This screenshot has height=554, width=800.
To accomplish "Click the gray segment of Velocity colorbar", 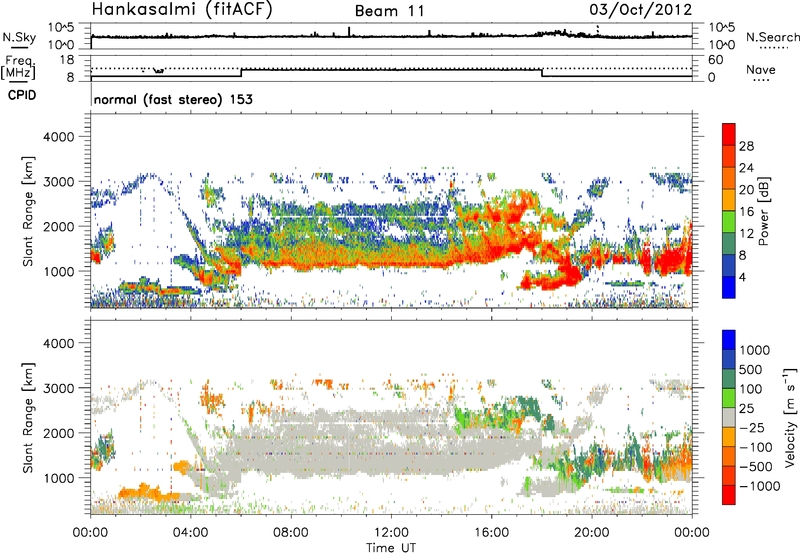I will click(729, 417).
